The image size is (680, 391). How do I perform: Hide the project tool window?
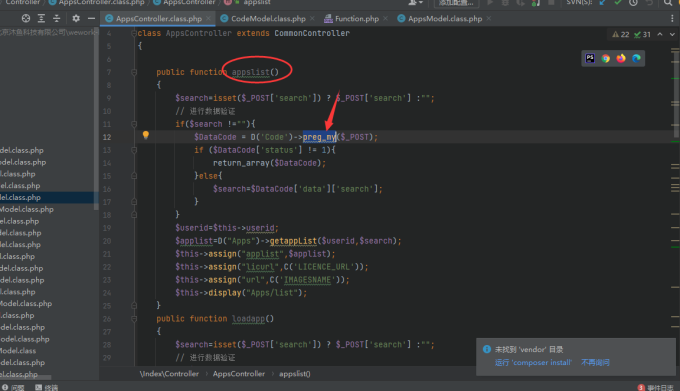pos(91,18)
